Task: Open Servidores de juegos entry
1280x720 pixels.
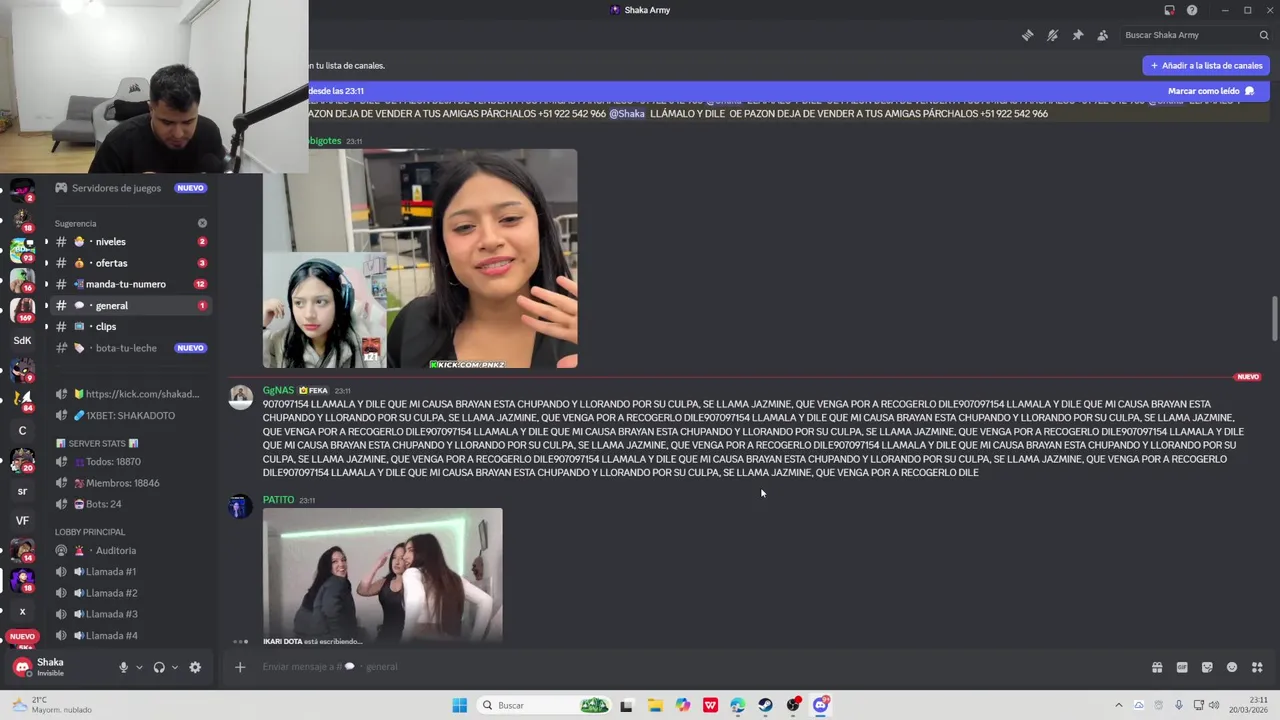Action: tap(129, 188)
